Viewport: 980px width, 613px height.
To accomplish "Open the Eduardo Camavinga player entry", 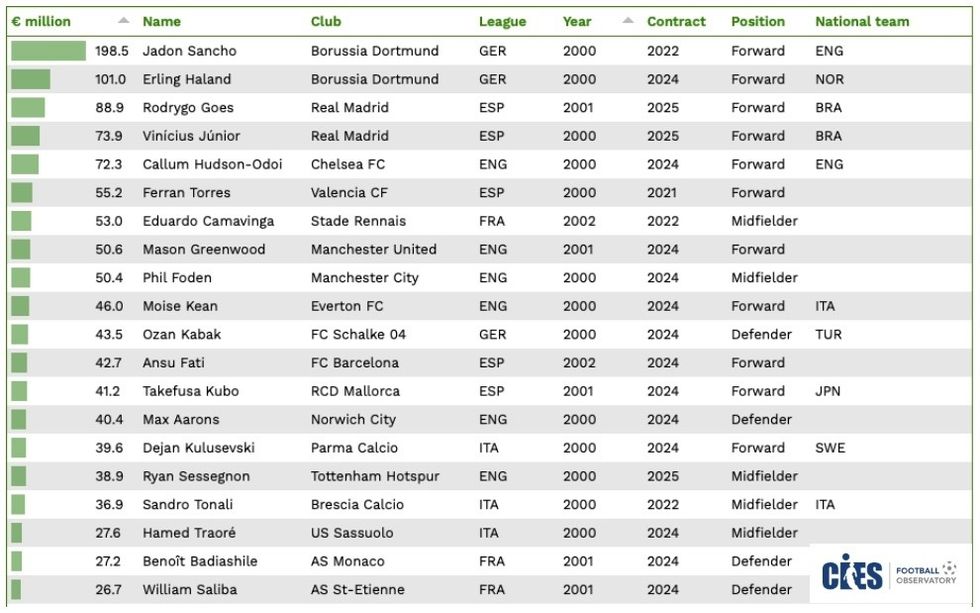I will 208,221.
